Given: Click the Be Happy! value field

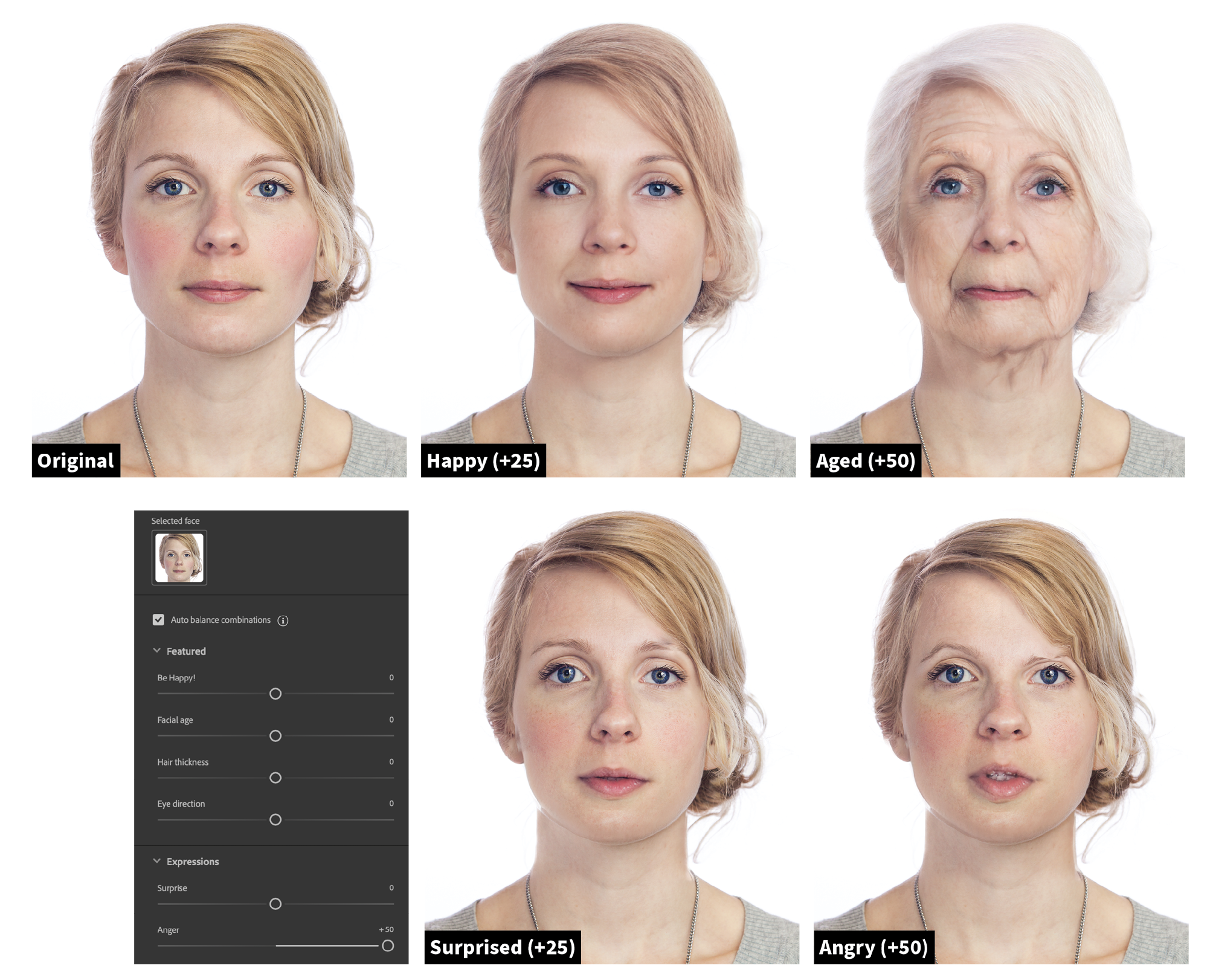Looking at the screenshot, I should 391,677.
